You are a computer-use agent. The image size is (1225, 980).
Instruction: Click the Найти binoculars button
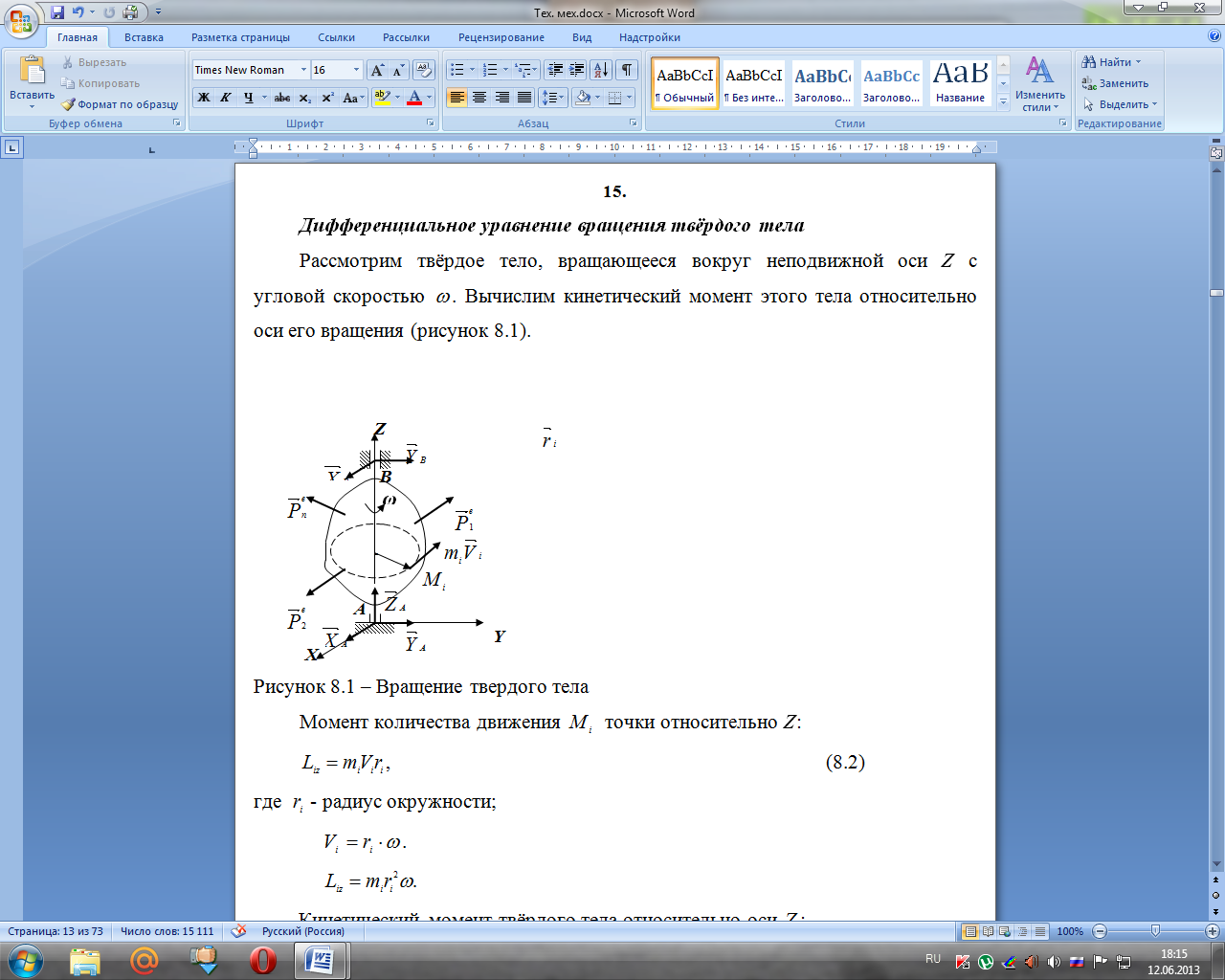1111,62
